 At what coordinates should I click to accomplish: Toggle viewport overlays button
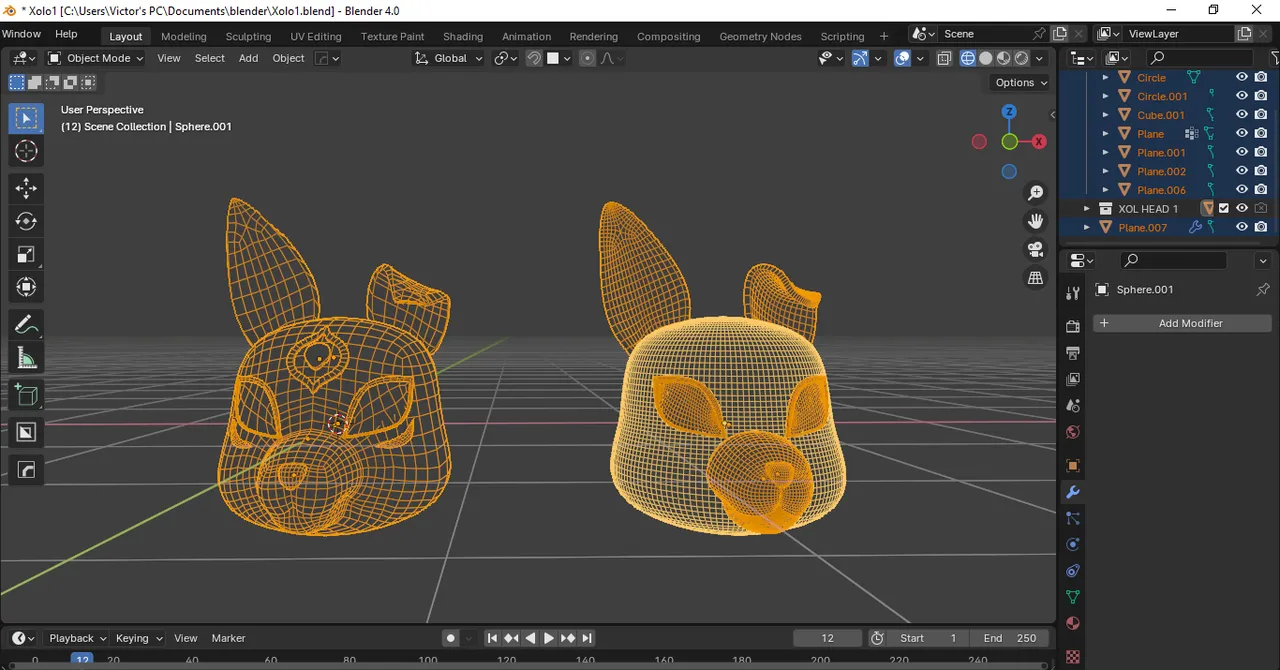click(x=903, y=58)
